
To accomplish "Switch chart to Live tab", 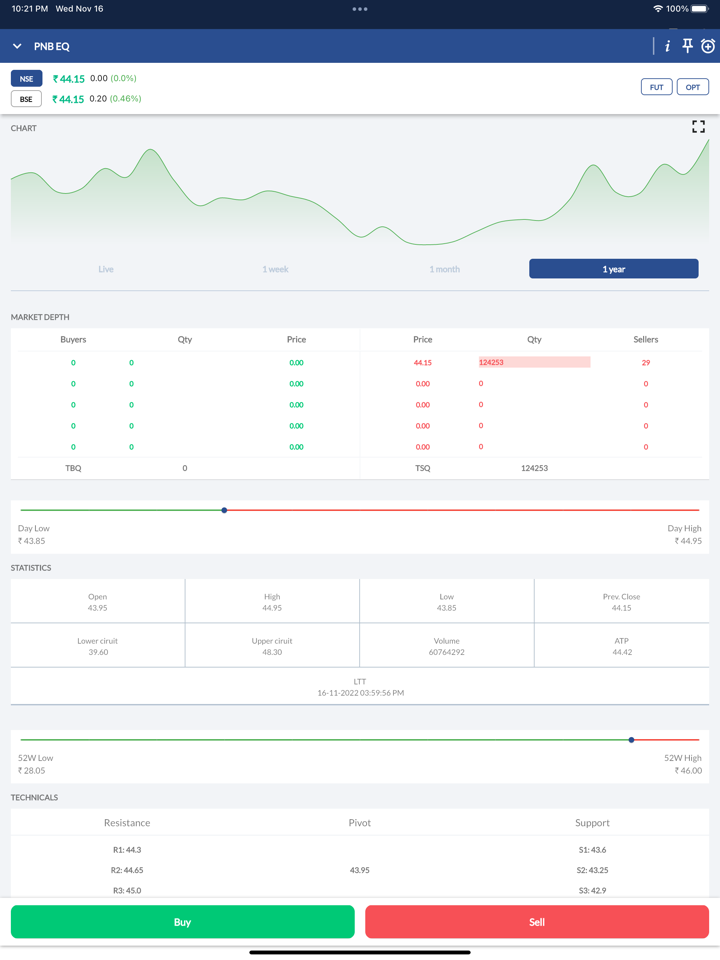I will [x=106, y=269].
